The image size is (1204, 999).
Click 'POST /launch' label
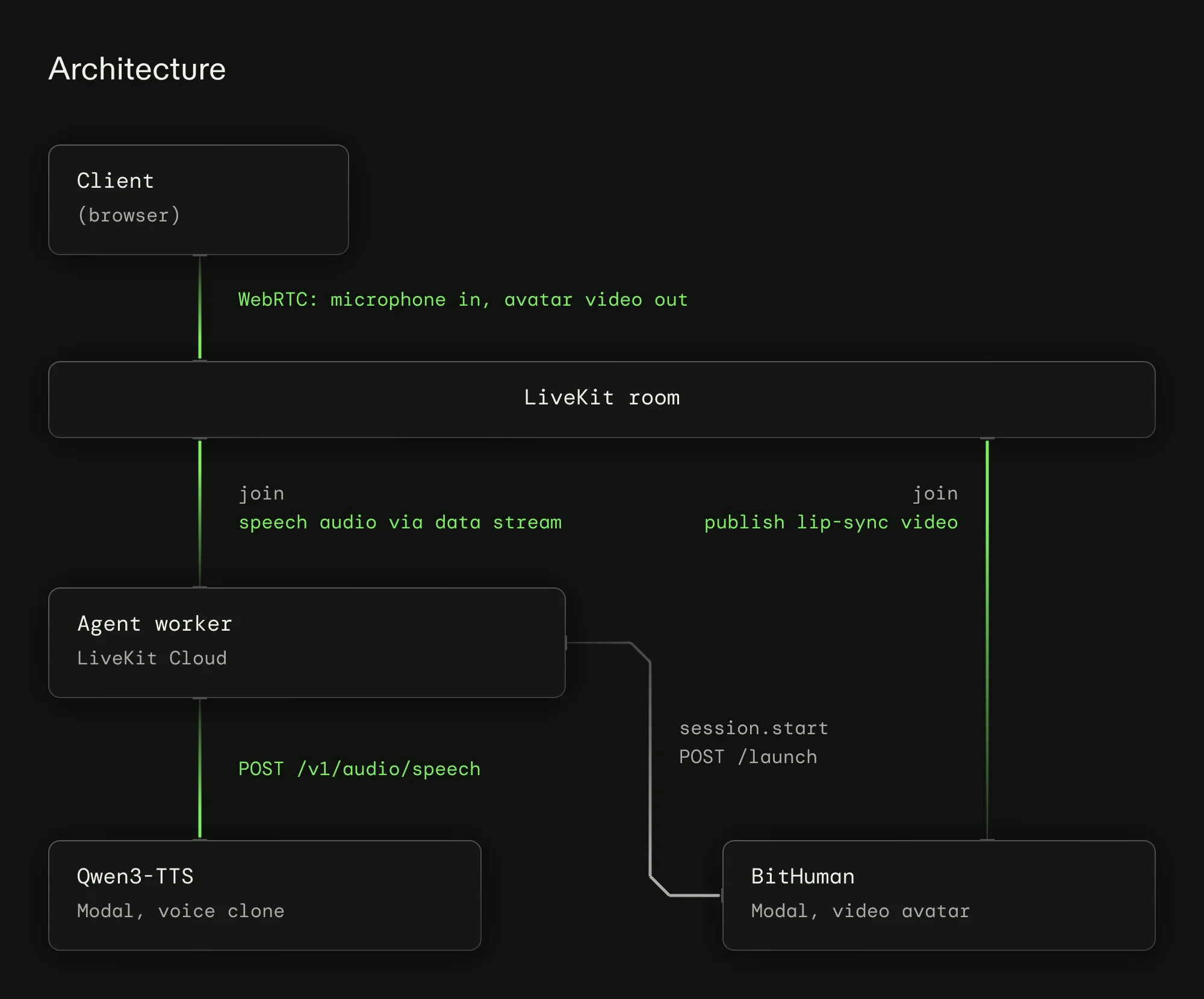[748, 757]
